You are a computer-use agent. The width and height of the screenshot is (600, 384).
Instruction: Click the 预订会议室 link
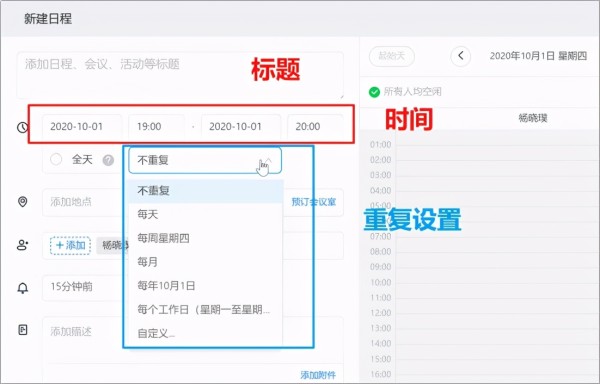coord(314,202)
